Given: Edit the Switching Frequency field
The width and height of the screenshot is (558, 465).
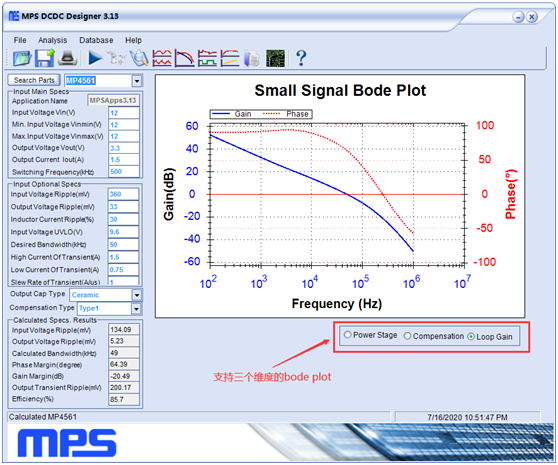Looking at the screenshot, I should coord(124,171).
